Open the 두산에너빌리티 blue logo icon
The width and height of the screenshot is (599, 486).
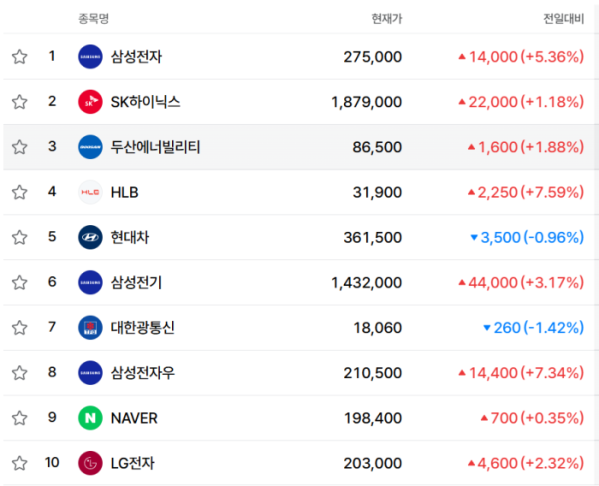click(x=90, y=147)
